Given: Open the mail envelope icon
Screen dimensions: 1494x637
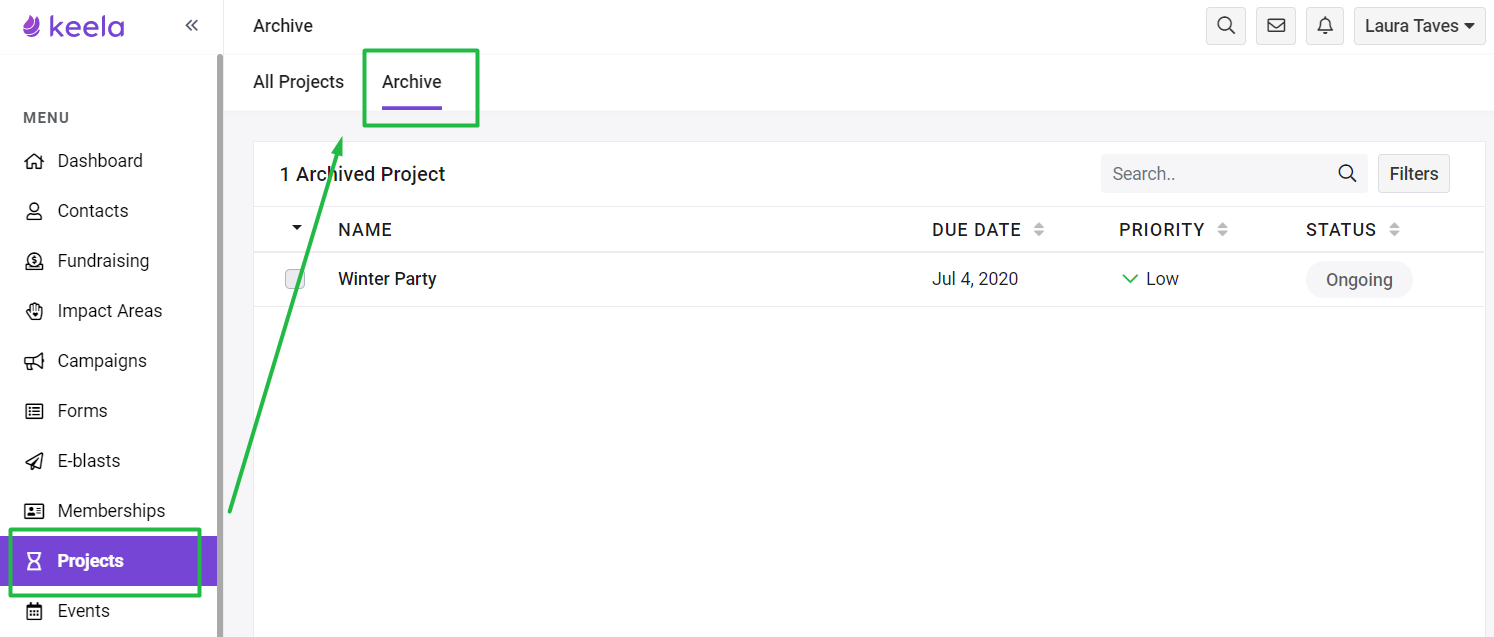Looking at the screenshot, I should pyautogui.click(x=1276, y=26).
